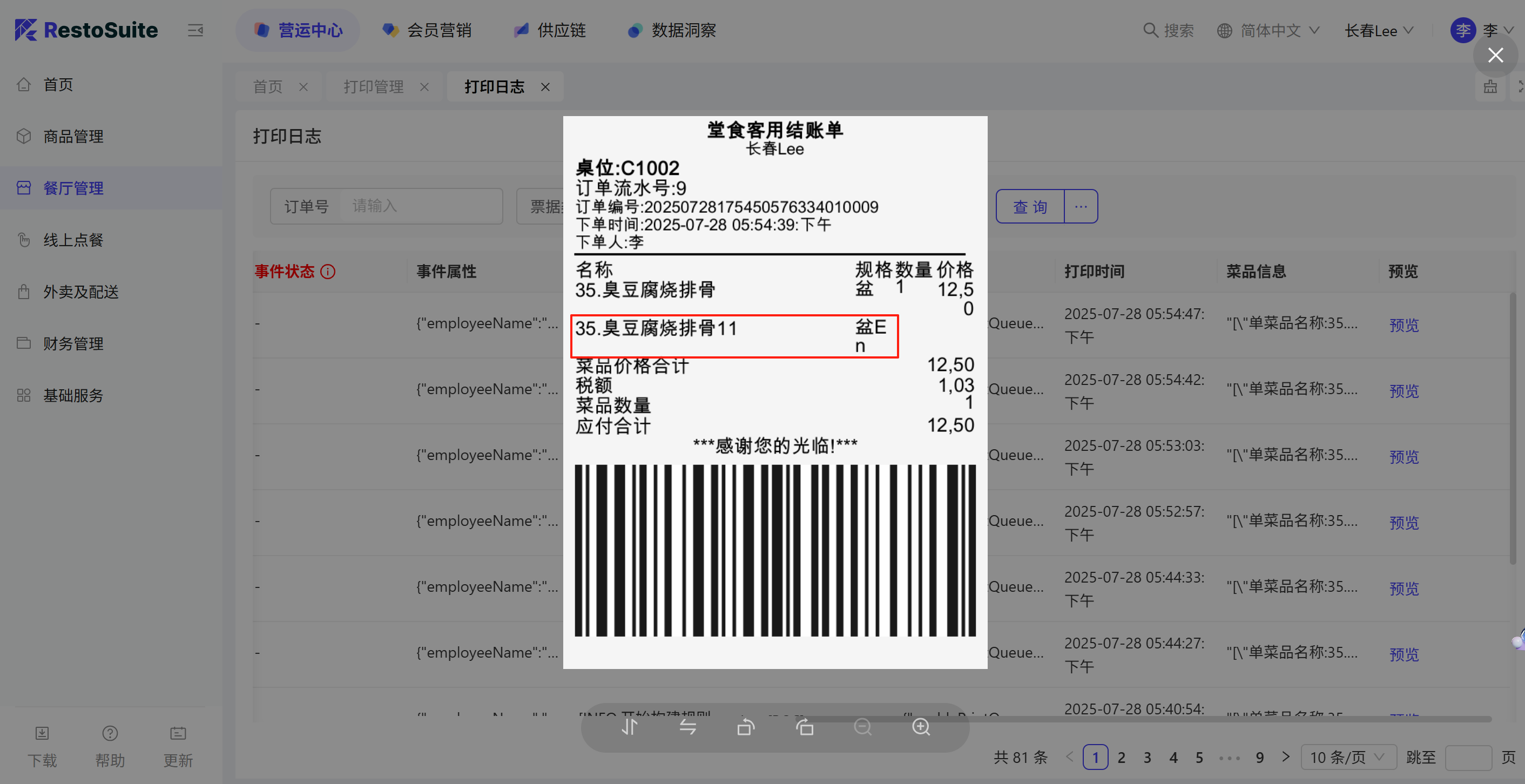Click the 查询 query button
Image resolution: width=1525 pixels, height=784 pixels.
click(1030, 207)
